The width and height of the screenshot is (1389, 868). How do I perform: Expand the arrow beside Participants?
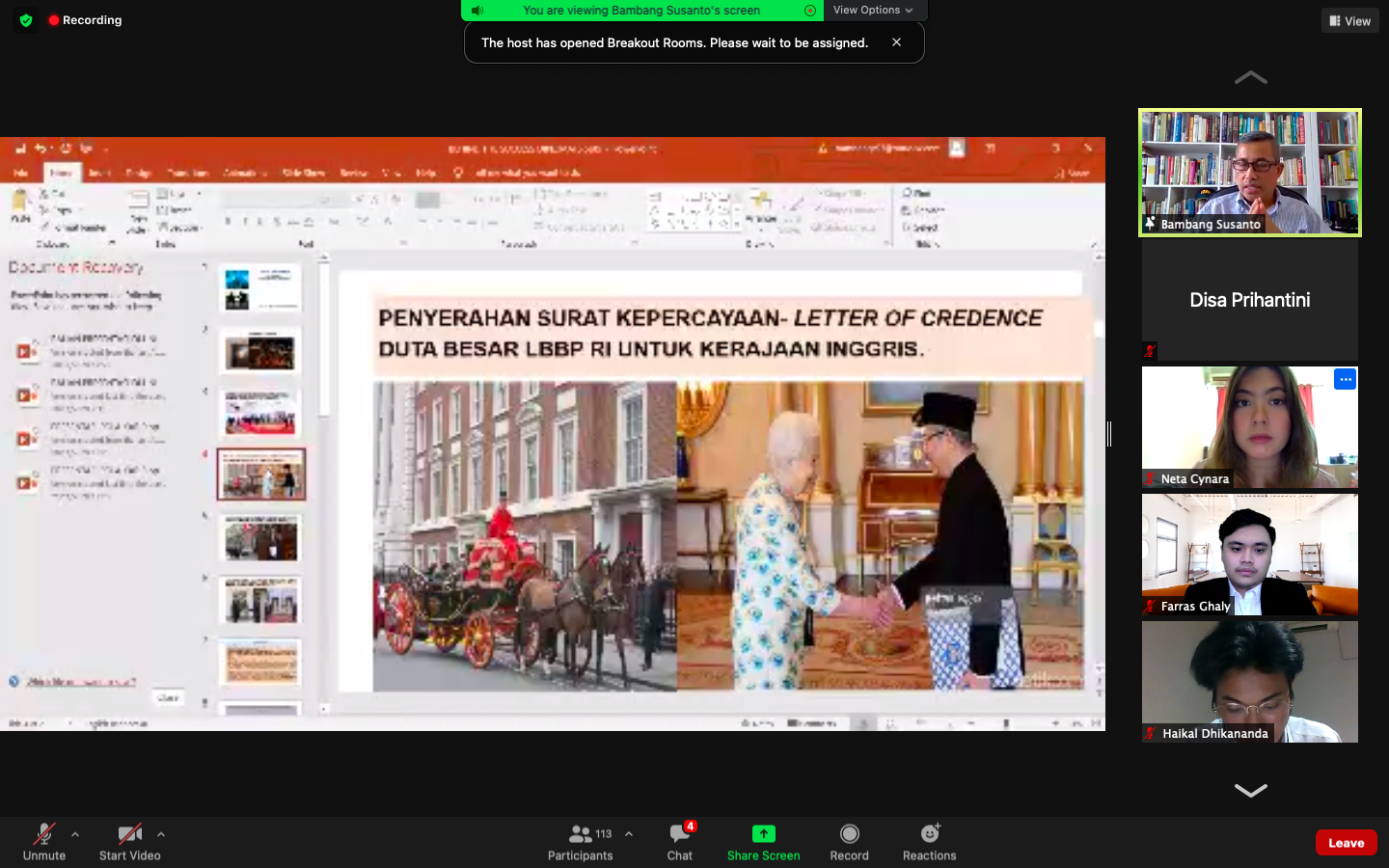(629, 834)
